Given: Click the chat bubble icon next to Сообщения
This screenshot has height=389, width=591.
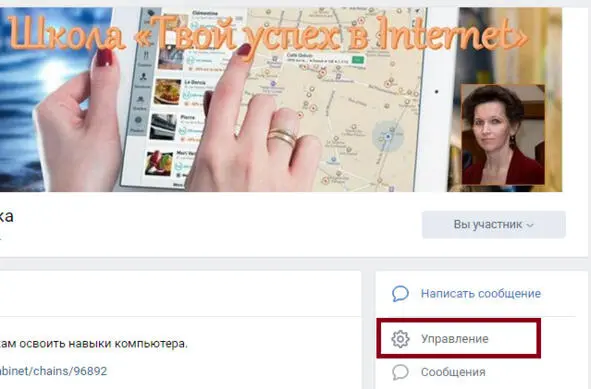Looking at the screenshot, I should coord(400,372).
